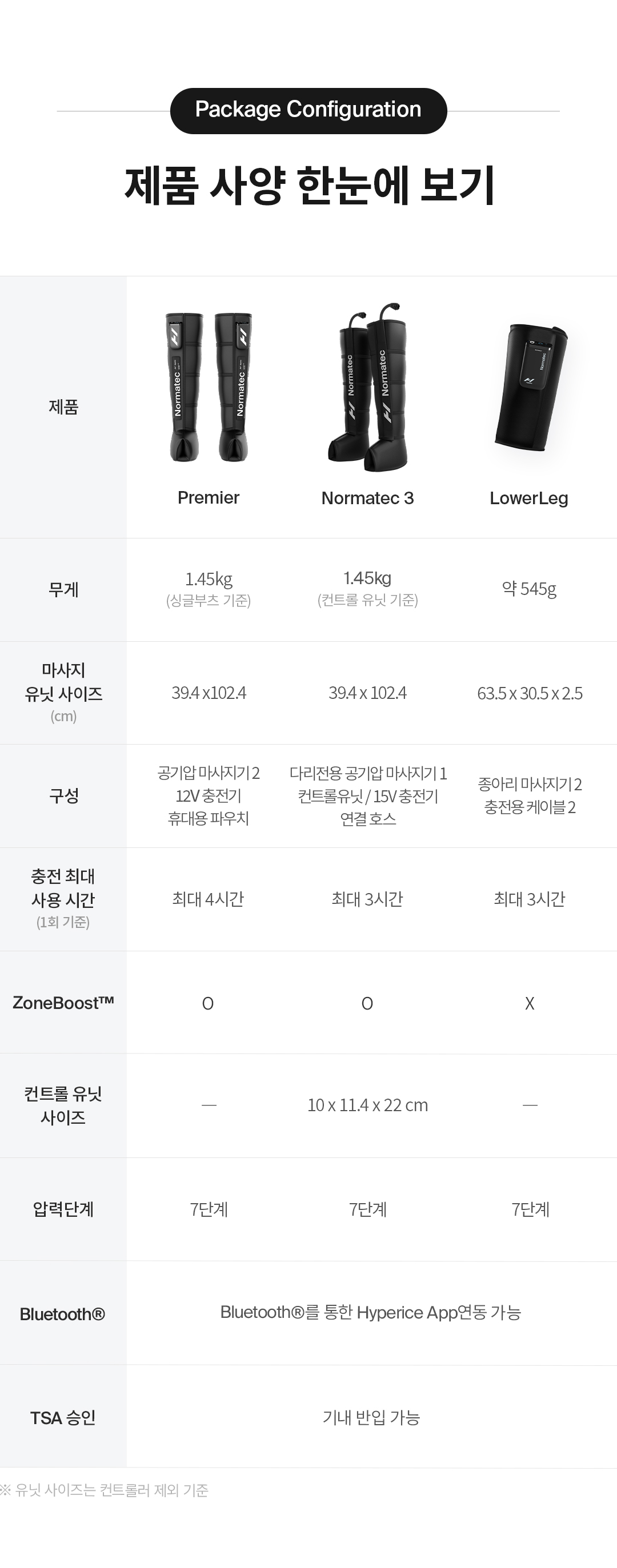
Task: Click the ZoneBoost™ row header
Action: coord(63,1003)
